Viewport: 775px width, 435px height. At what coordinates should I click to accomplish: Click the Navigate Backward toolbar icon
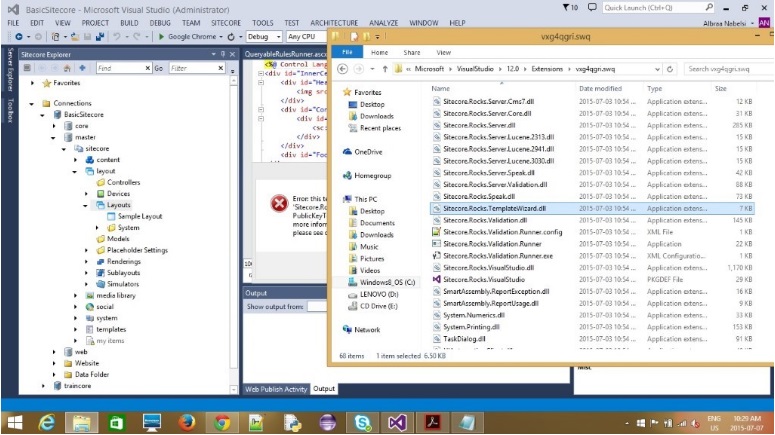coord(19,37)
